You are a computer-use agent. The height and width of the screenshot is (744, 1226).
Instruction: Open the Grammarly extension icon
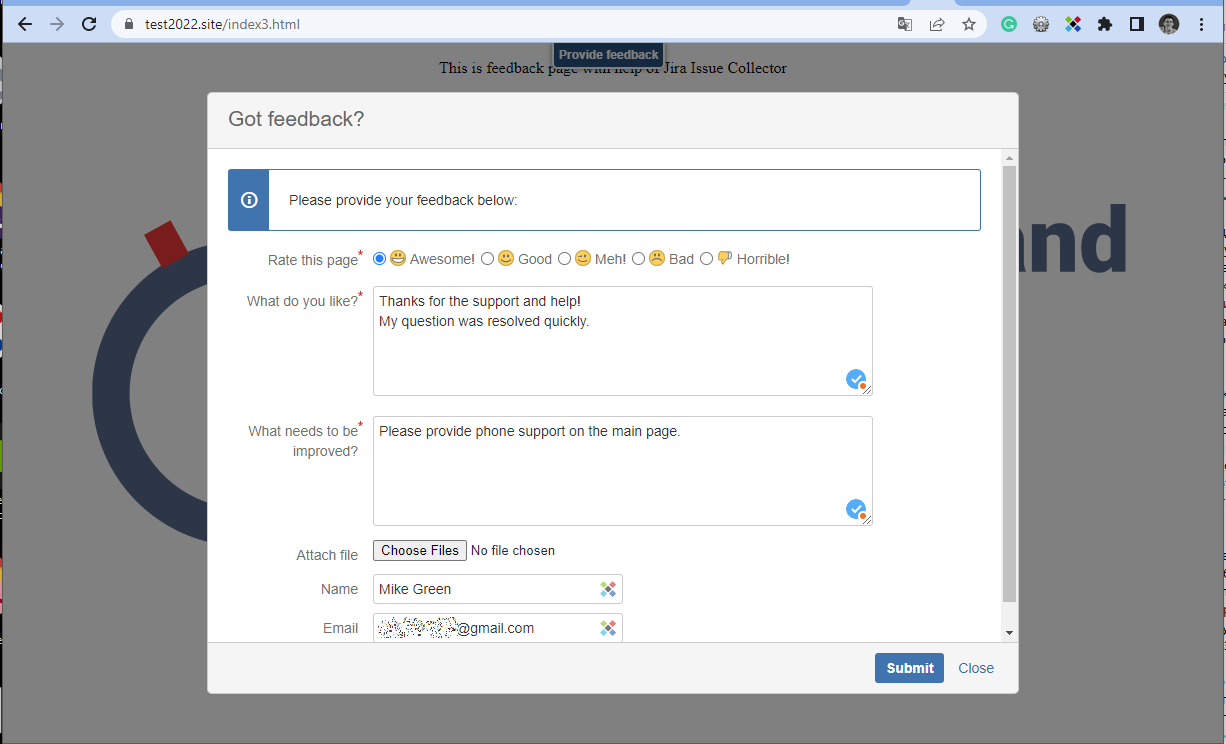click(x=1009, y=24)
